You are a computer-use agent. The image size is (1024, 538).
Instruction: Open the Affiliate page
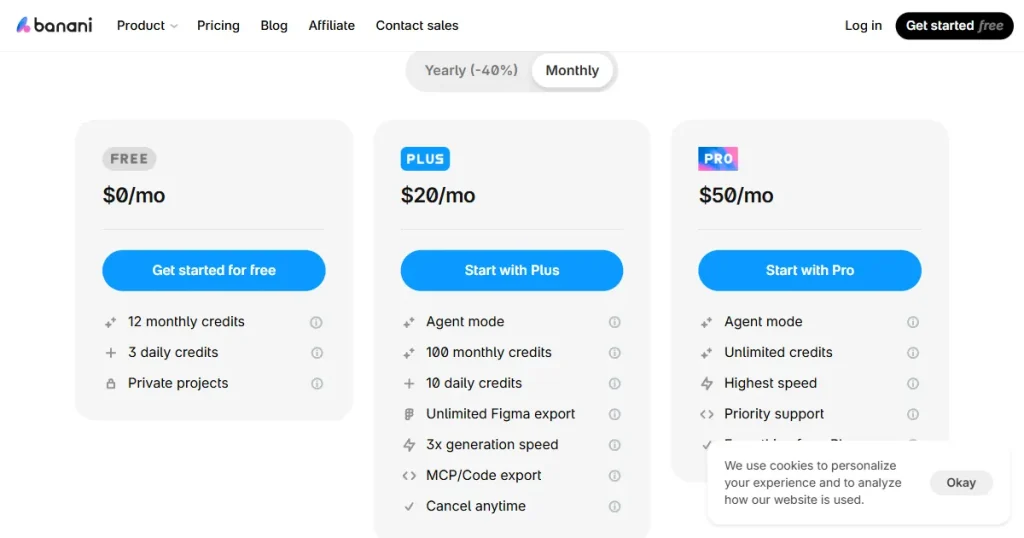click(332, 25)
